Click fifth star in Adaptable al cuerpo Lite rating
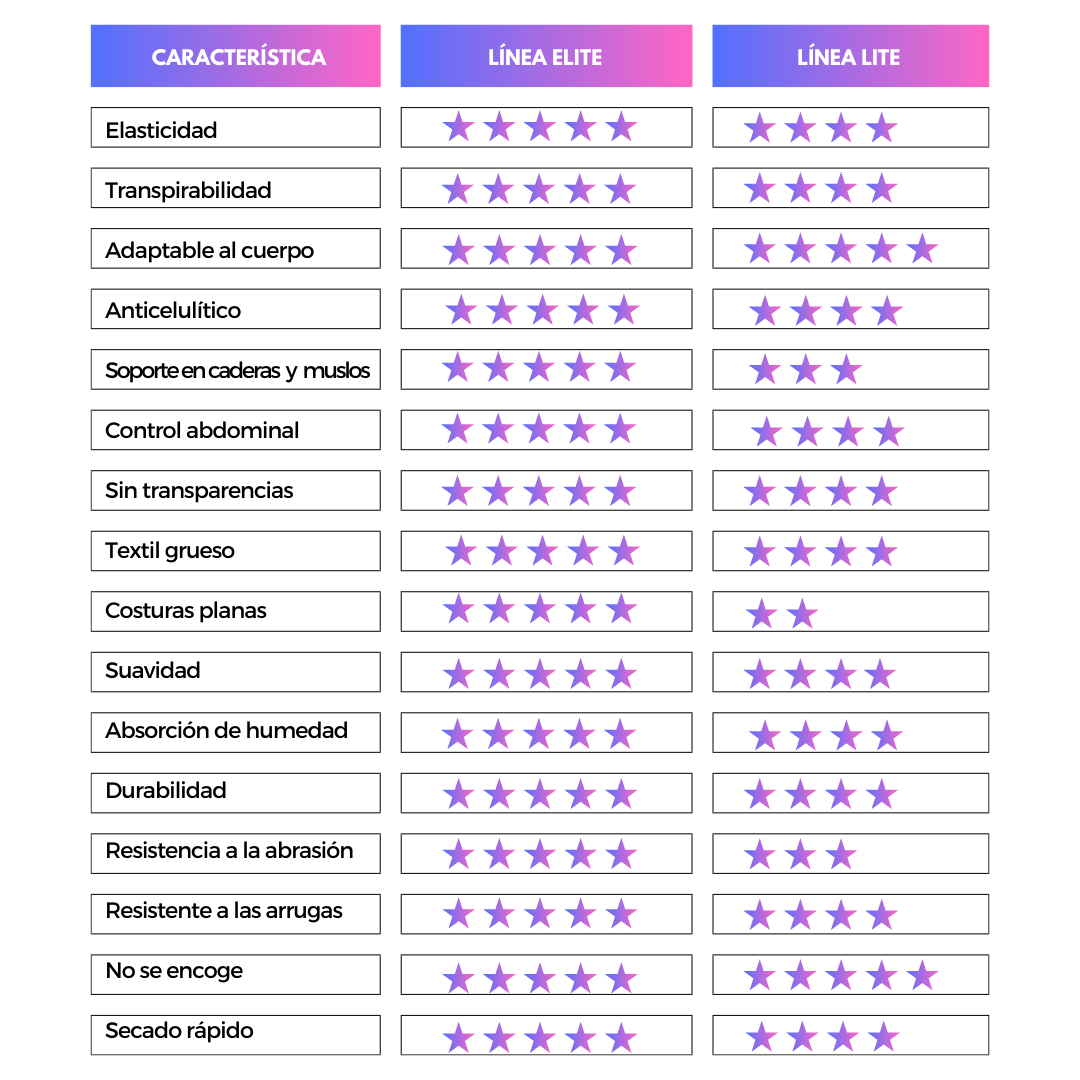This screenshot has height=1080, width=1080. pos(922,249)
